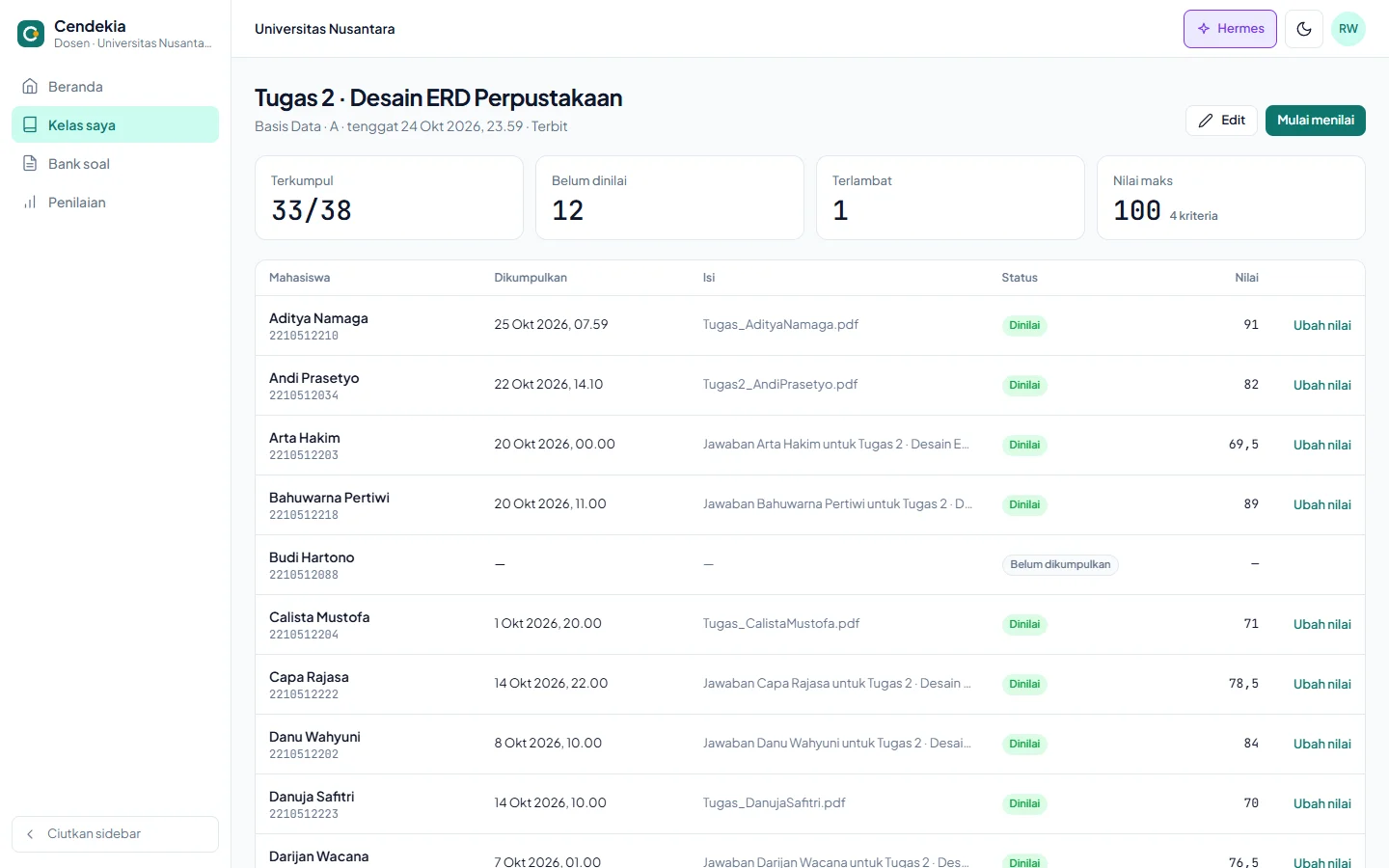Open Bank soal in sidebar
This screenshot has height=868, width=1389.
coord(115,164)
